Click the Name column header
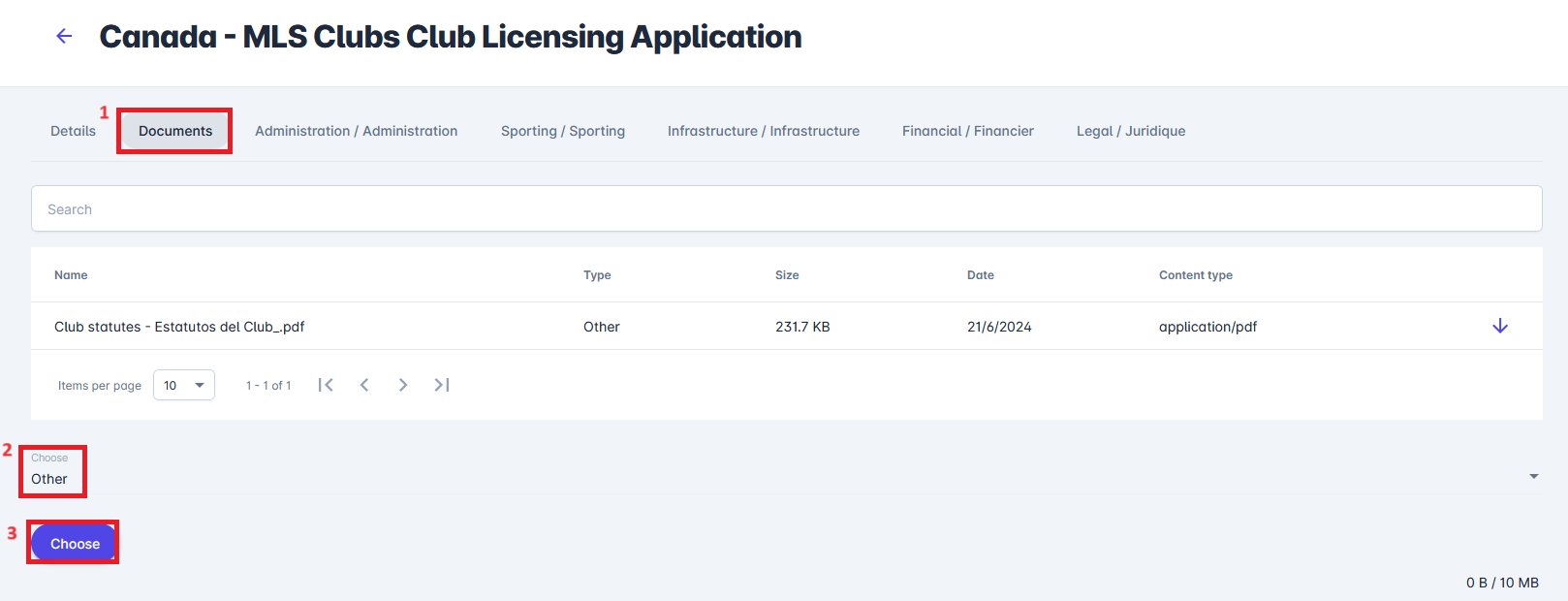Image resolution: width=1568 pixels, height=601 pixels. point(71,275)
